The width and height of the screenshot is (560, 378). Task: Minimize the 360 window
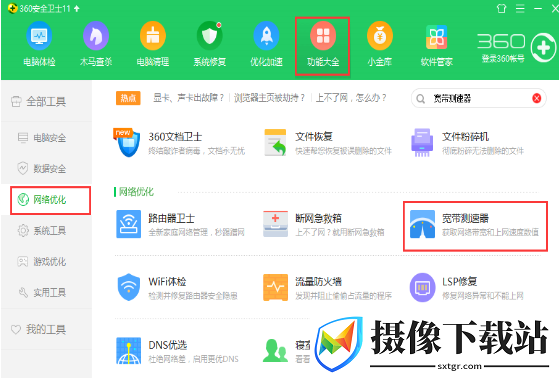538,8
